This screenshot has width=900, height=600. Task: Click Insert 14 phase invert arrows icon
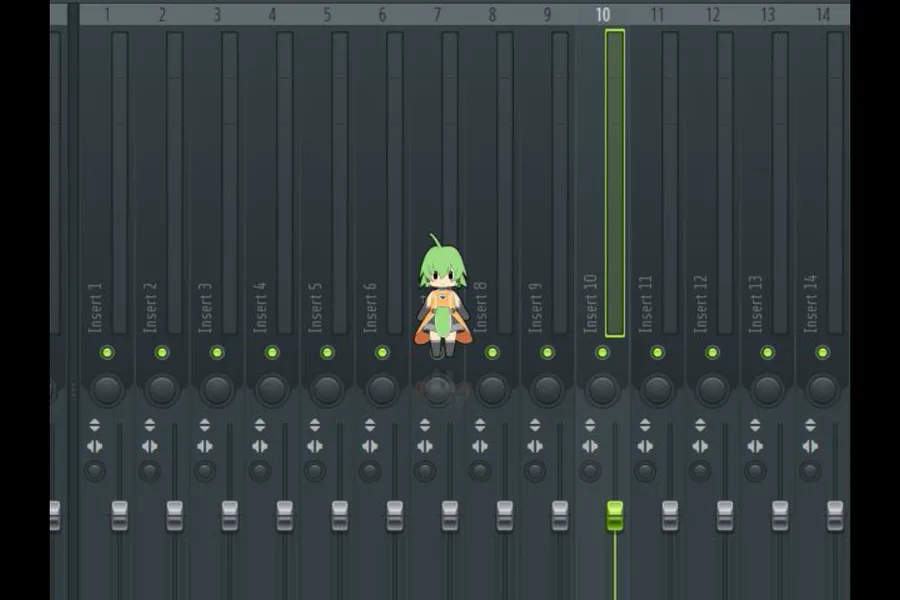[810, 425]
